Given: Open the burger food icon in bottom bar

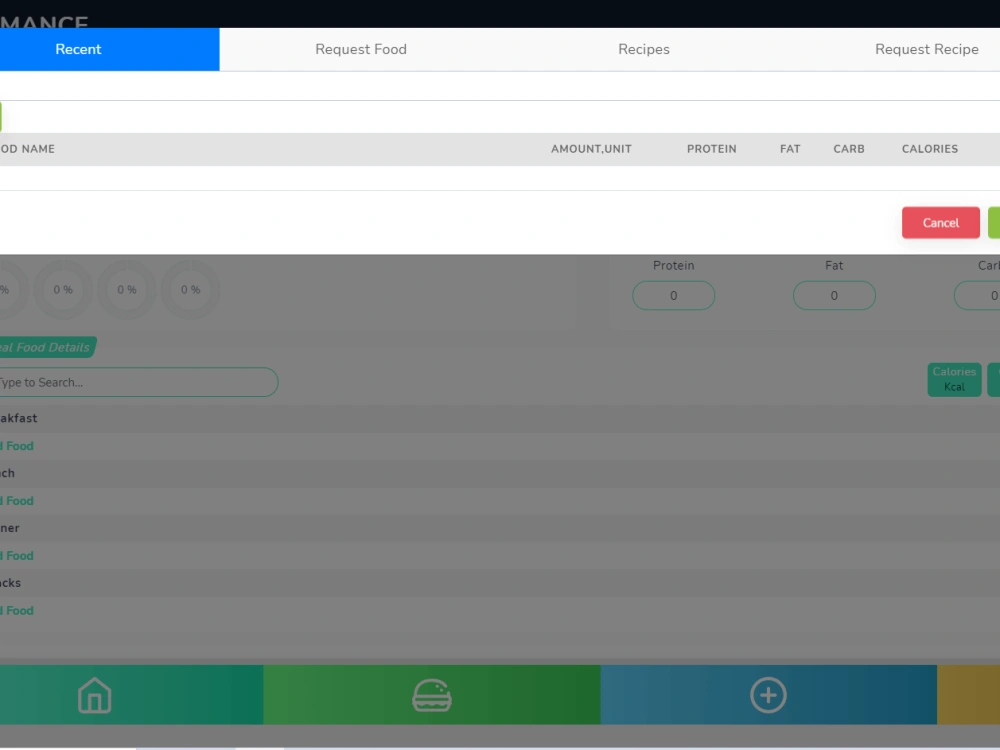Looking at the screenshot, I should 432,695.
